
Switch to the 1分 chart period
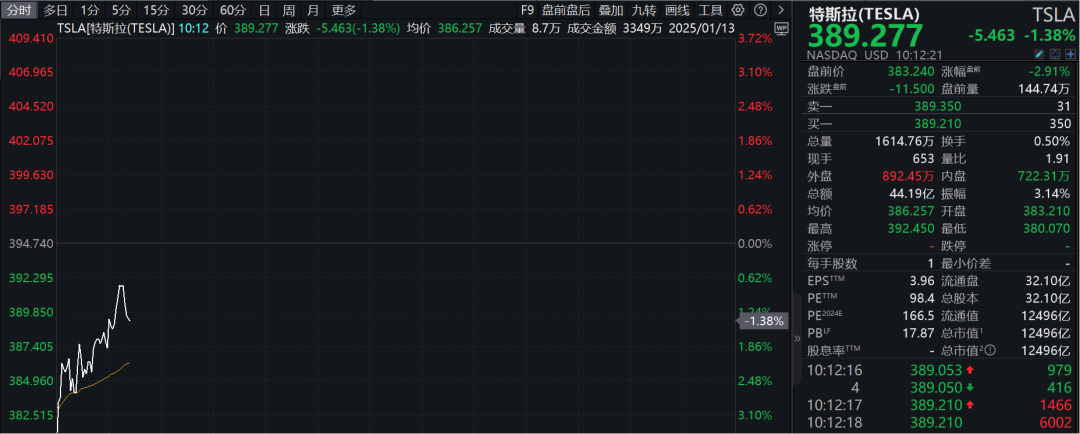[90, 10]
